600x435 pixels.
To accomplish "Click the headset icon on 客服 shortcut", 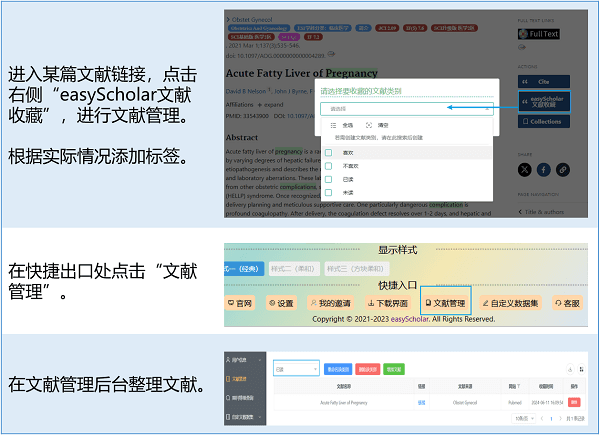I will (558, 303).
